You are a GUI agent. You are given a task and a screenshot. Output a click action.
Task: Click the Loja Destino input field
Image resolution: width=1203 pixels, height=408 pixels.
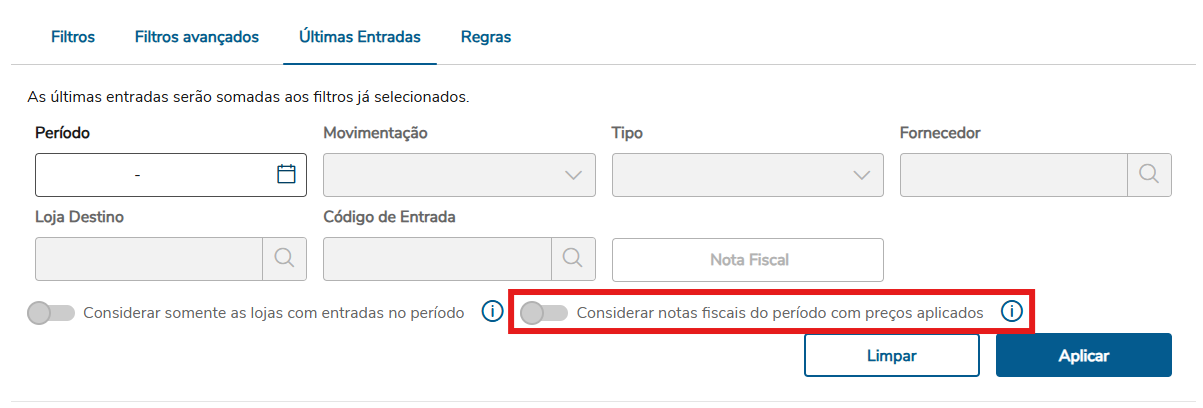(149, 259)
